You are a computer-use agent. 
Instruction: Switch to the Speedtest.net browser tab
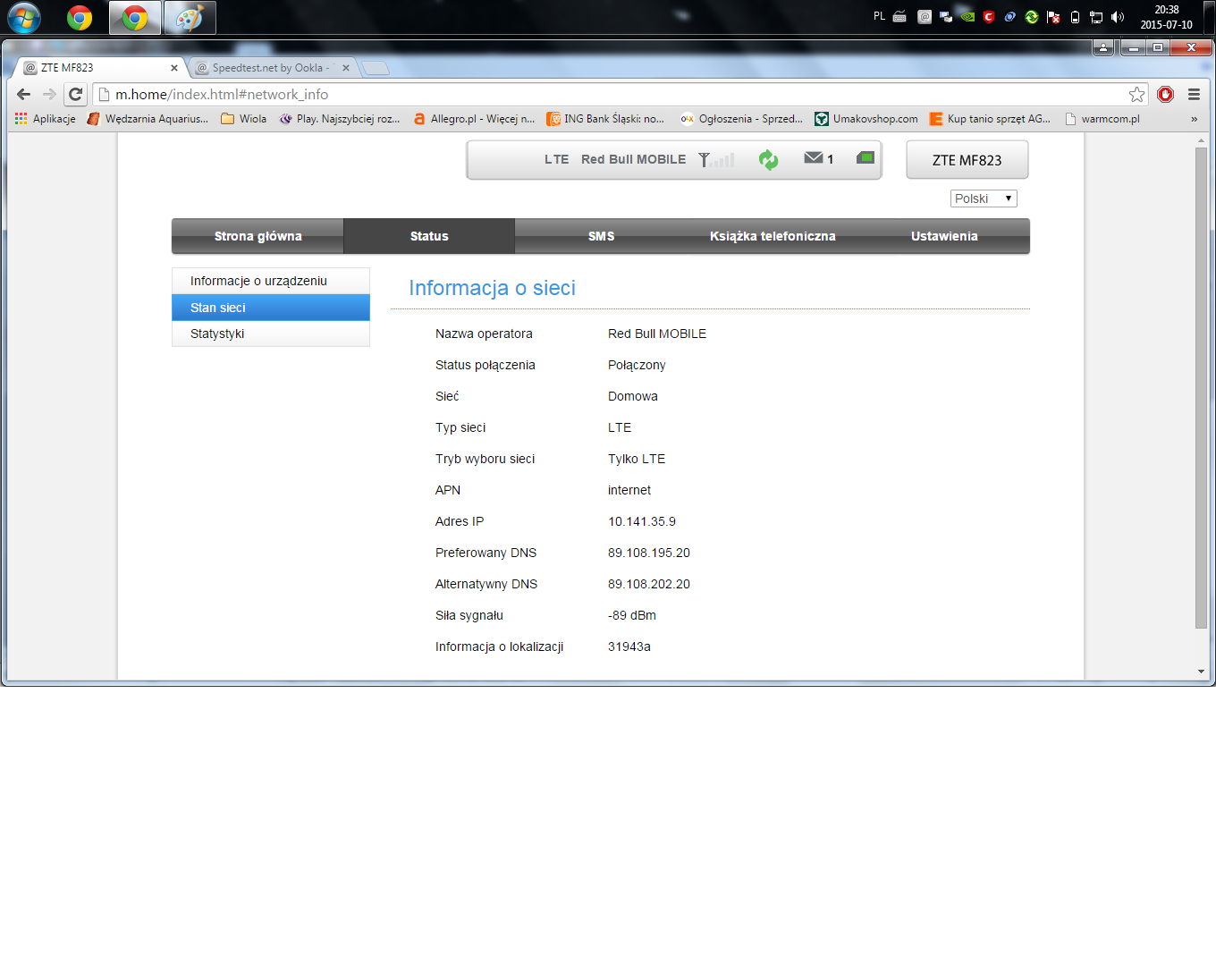pyautogui.click(x=270, y=68)
